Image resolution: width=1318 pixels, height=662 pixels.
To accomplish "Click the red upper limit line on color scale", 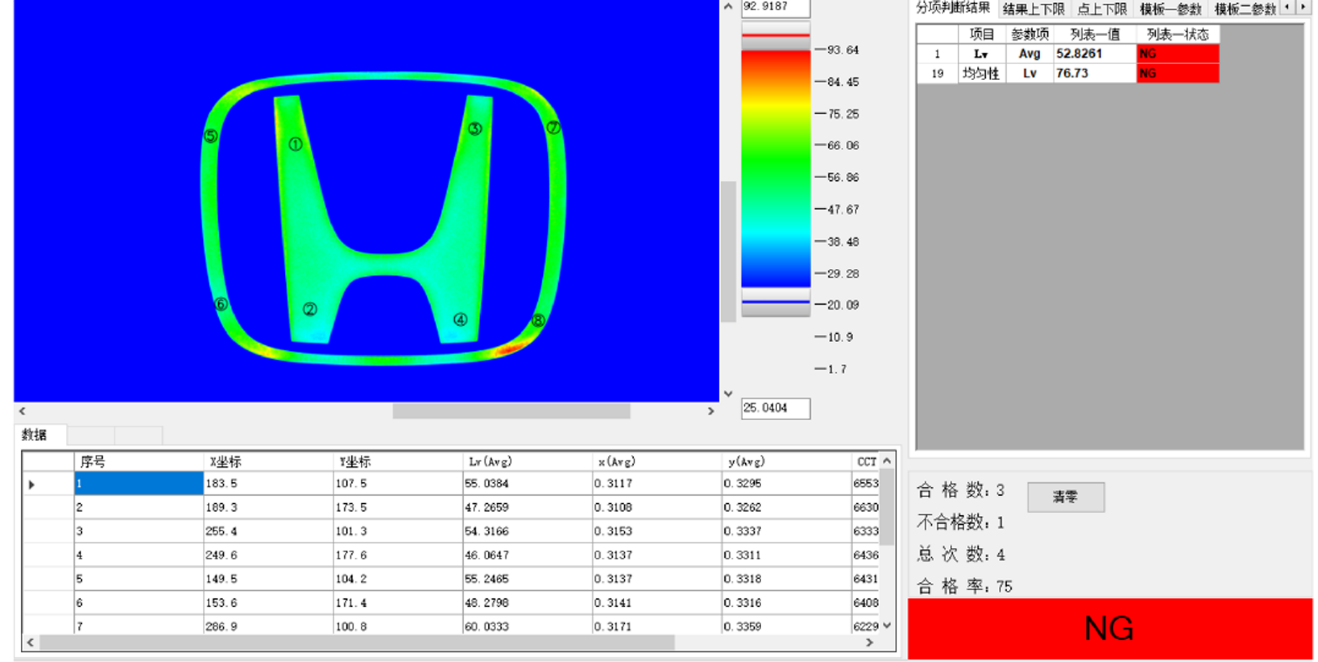I will pos(775,35).
